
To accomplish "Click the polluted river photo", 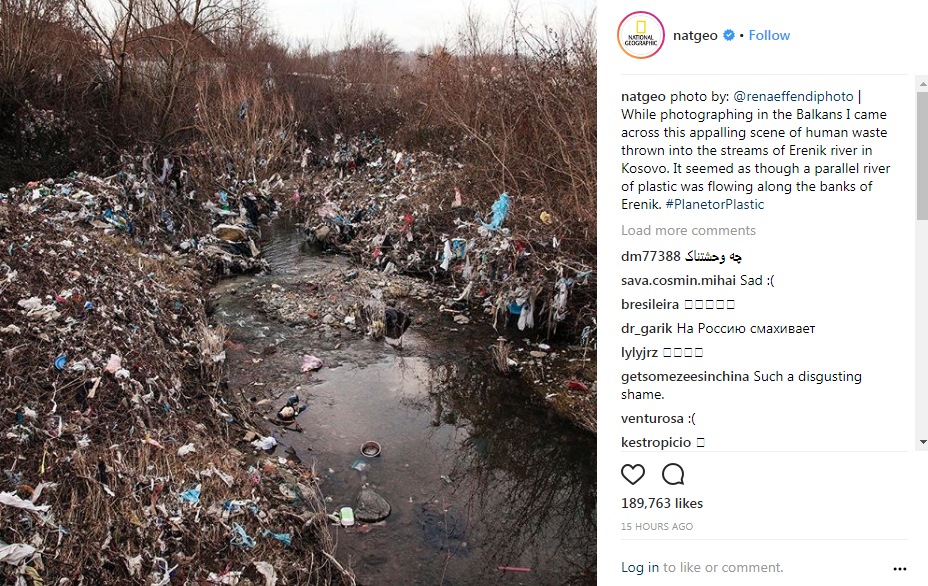I will pos(298,293).
